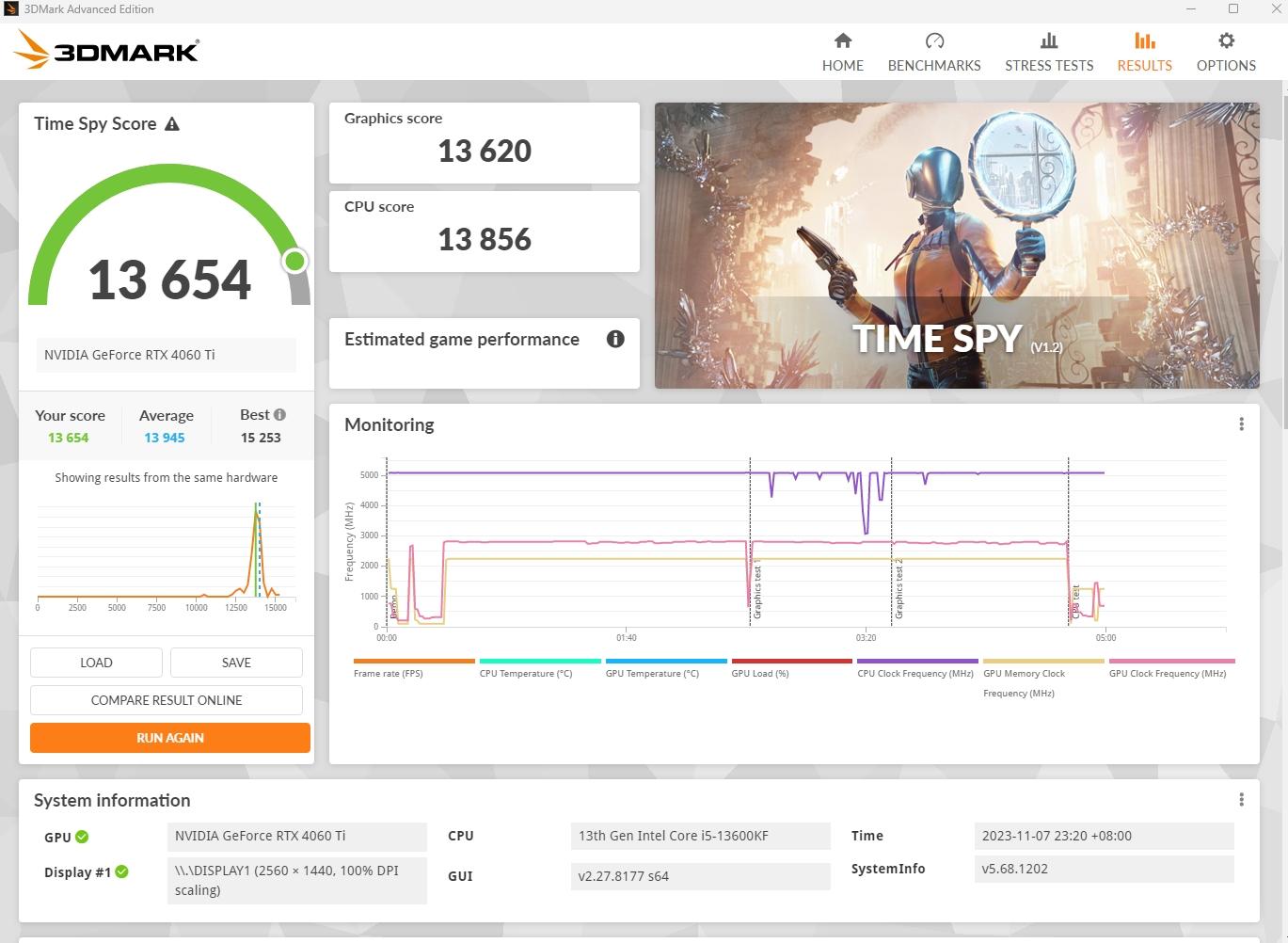
Task: Open System information three-dot menu
Action: click(x=1241, y=800)
